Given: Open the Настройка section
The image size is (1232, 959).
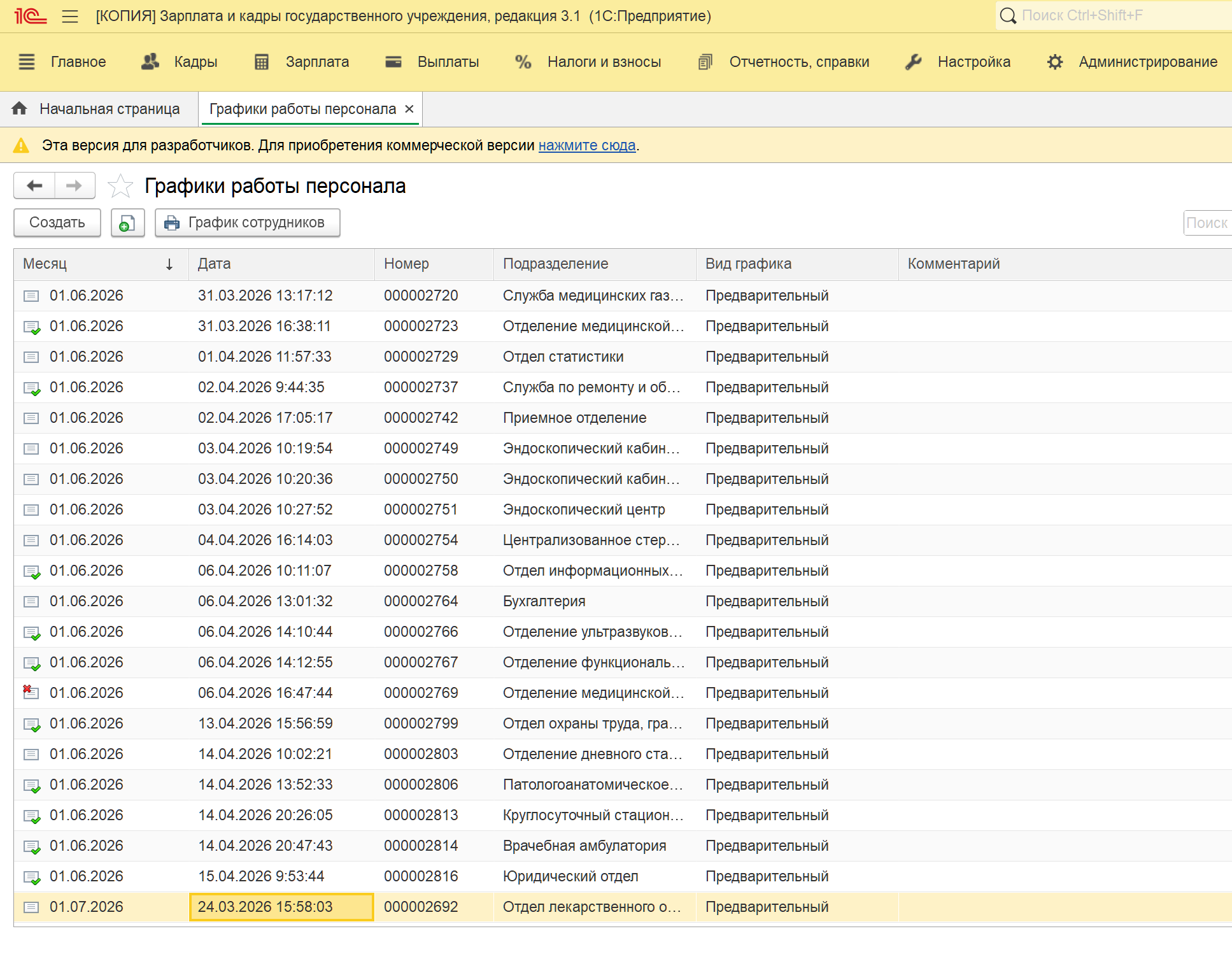Looking at the screenshot, I should (974, 62).
